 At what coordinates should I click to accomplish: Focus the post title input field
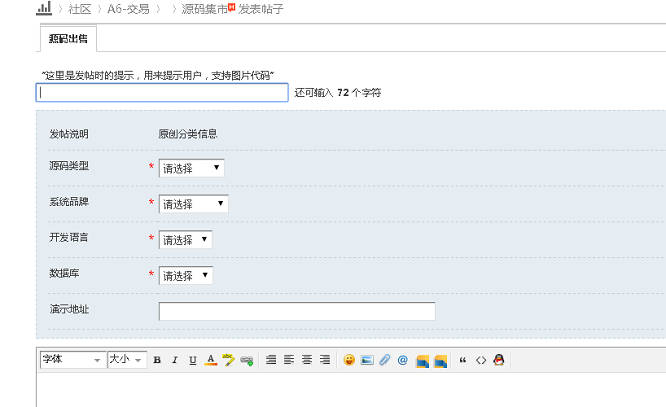pyautogui.click(x=162, y=93)
